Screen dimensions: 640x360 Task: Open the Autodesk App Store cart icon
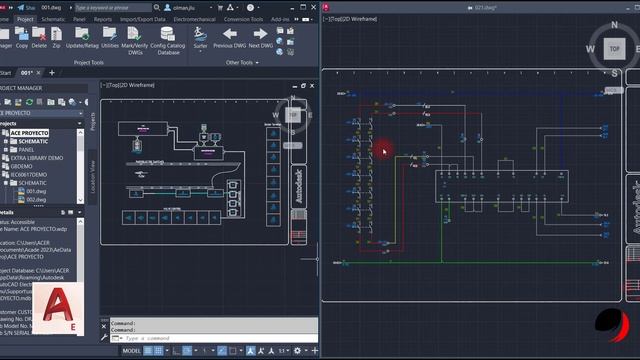(x=220, y=7)
